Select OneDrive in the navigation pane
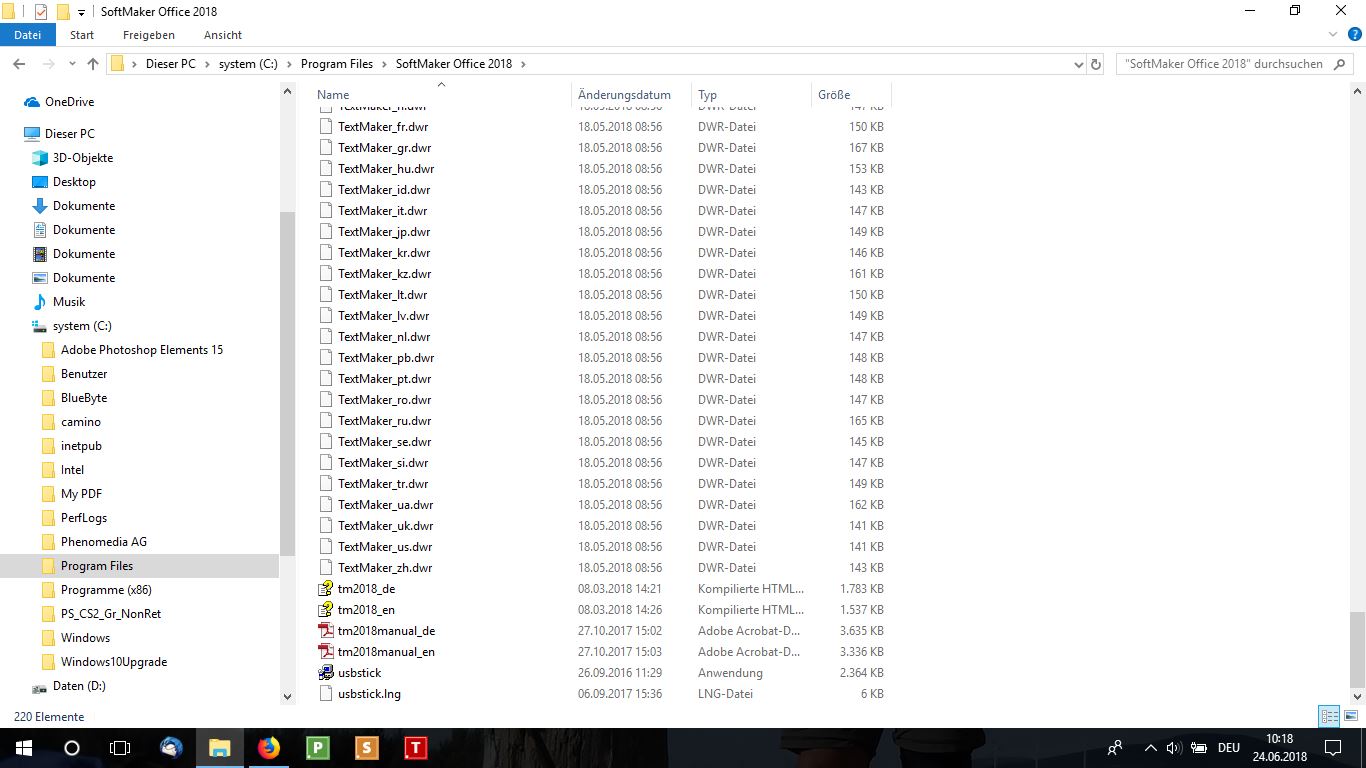The image size is (1366, 768). [69, 102]
